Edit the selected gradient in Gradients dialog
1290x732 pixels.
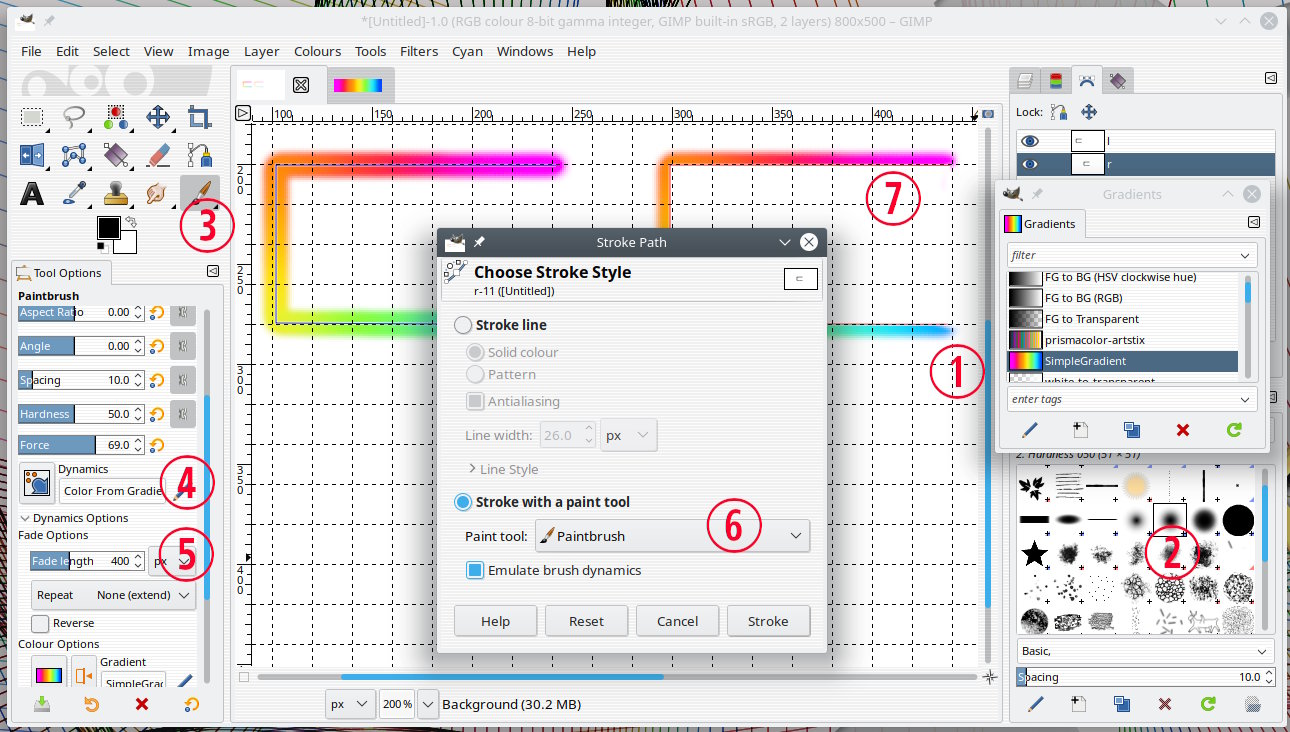(1029, 430)
